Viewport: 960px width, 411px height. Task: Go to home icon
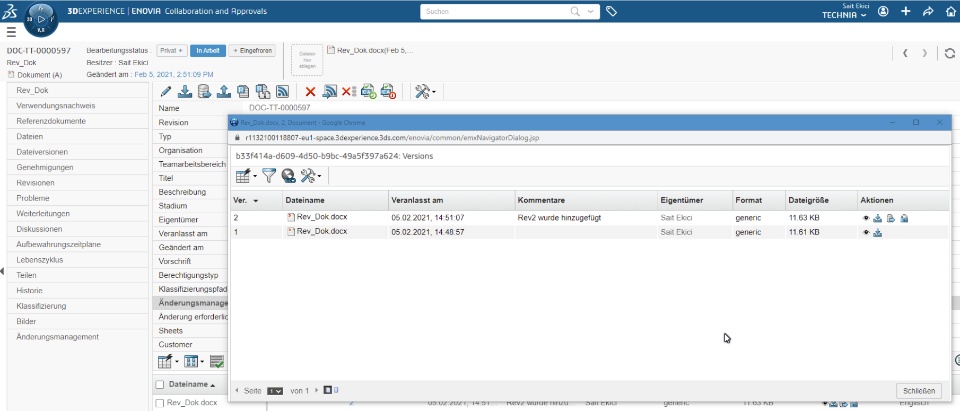point(950,11)
